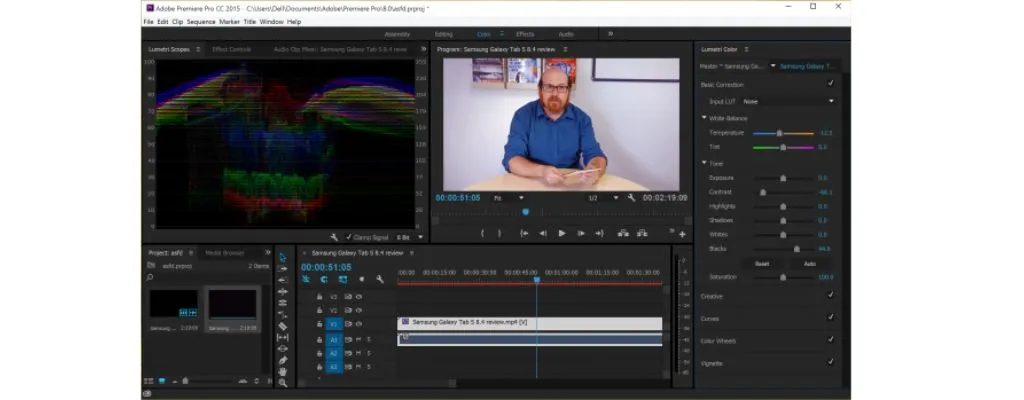
Task: Click the Extract button in Program monitor
Action: click(642, 233)
